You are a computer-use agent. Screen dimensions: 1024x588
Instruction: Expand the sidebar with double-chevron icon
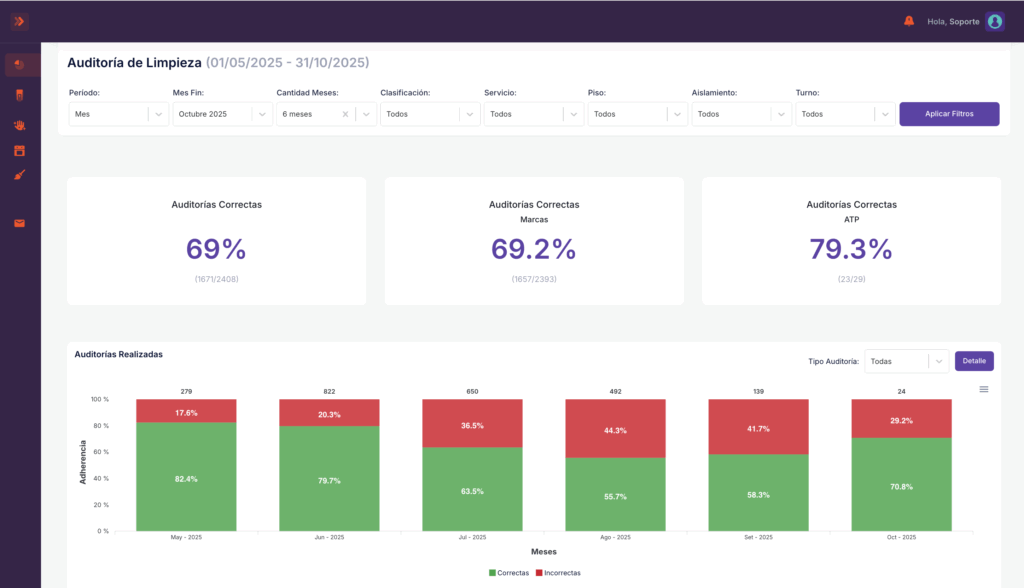20,22
